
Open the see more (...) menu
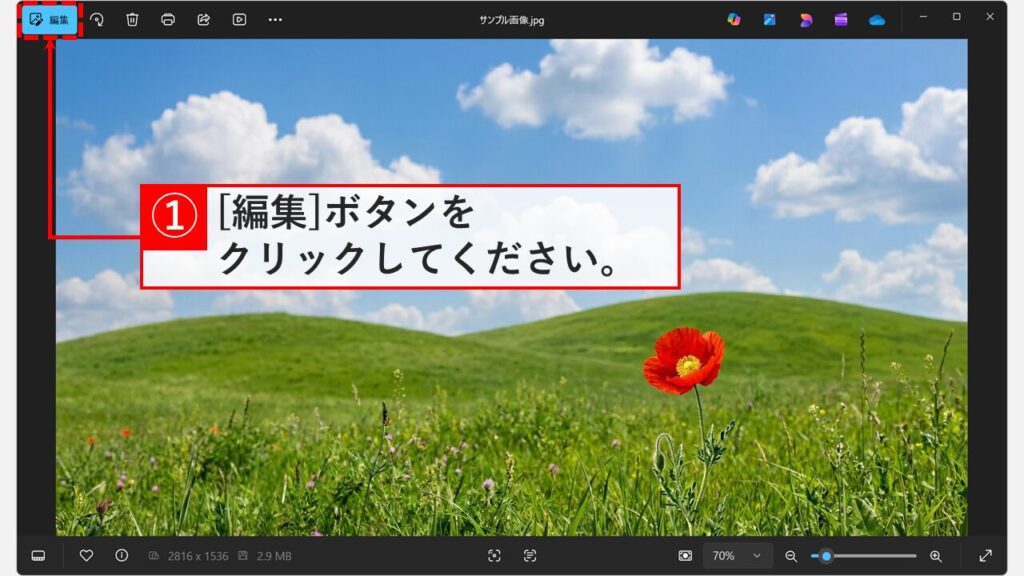(274, 18)
